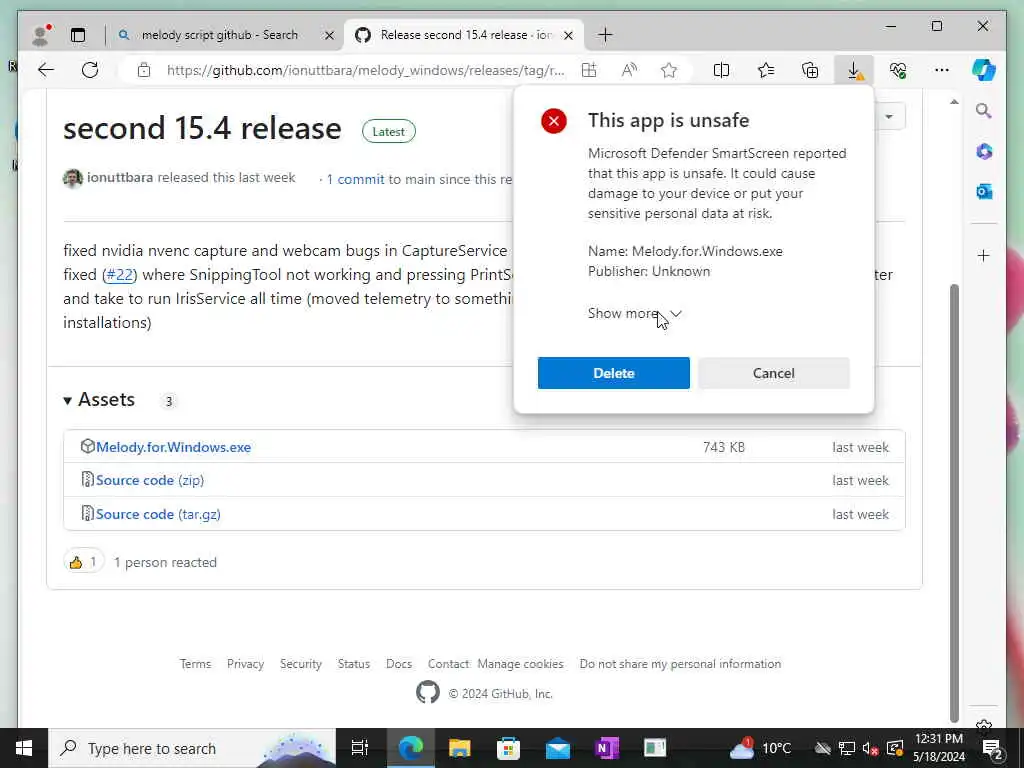This screenshot has height=768, width=1024.
Task: Open Favorites list icon
Action: (x=766, y=70)
